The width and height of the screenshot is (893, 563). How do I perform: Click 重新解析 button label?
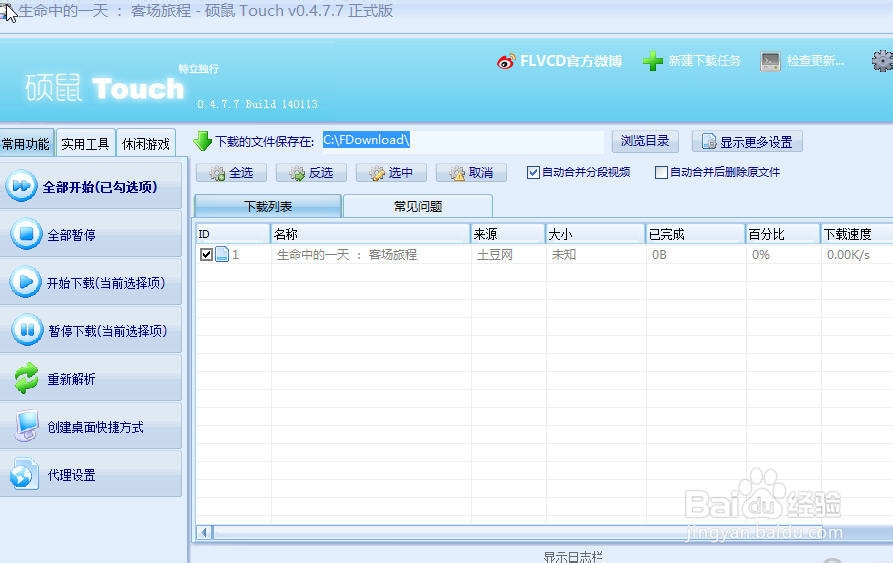click(x=71, y=379)
